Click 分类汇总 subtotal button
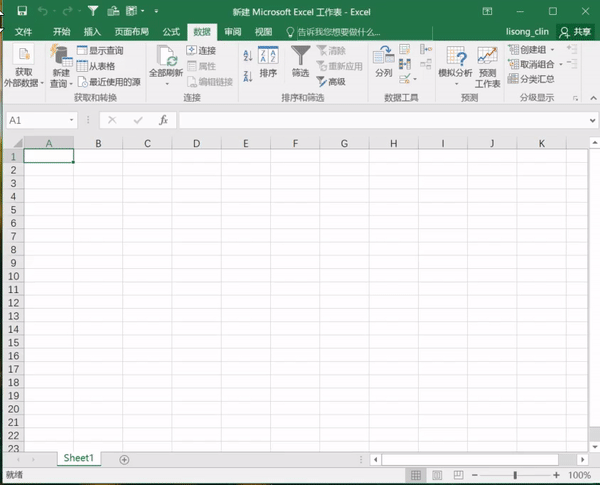This screenshot has height=485, width=600. (x=531, y=79)
